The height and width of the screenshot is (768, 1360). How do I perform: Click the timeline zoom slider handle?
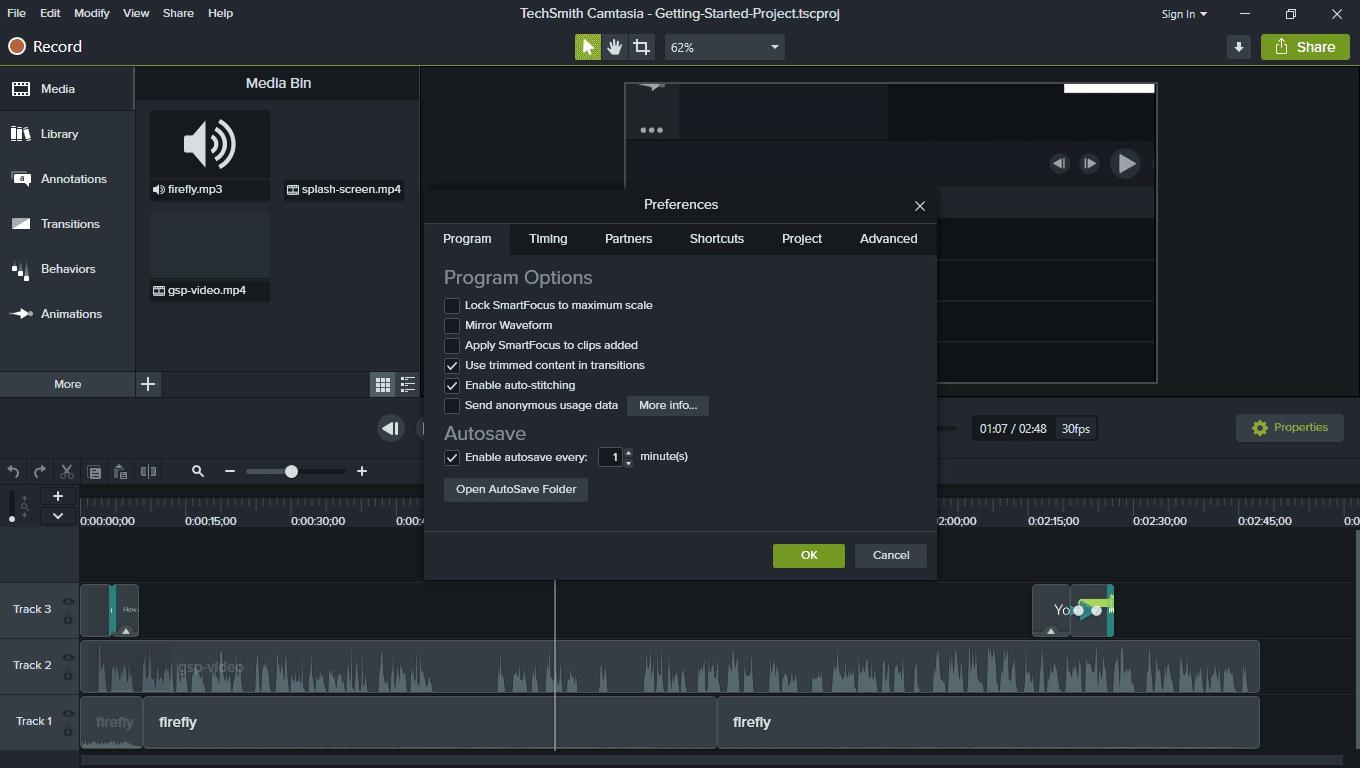click(x=291, y=471)
